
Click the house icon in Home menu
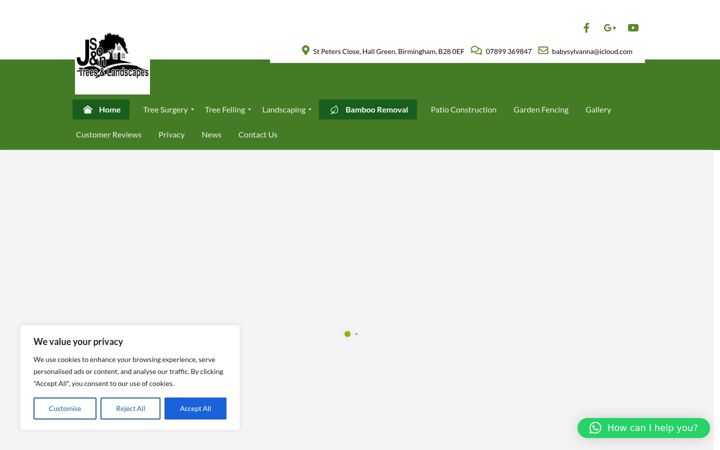tap(88, 110)
